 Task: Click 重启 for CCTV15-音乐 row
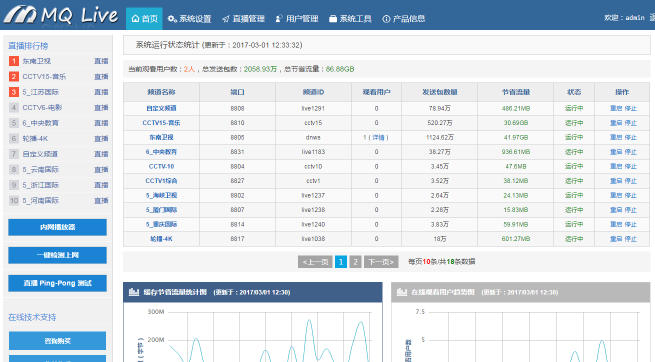[x=616, y=123]
